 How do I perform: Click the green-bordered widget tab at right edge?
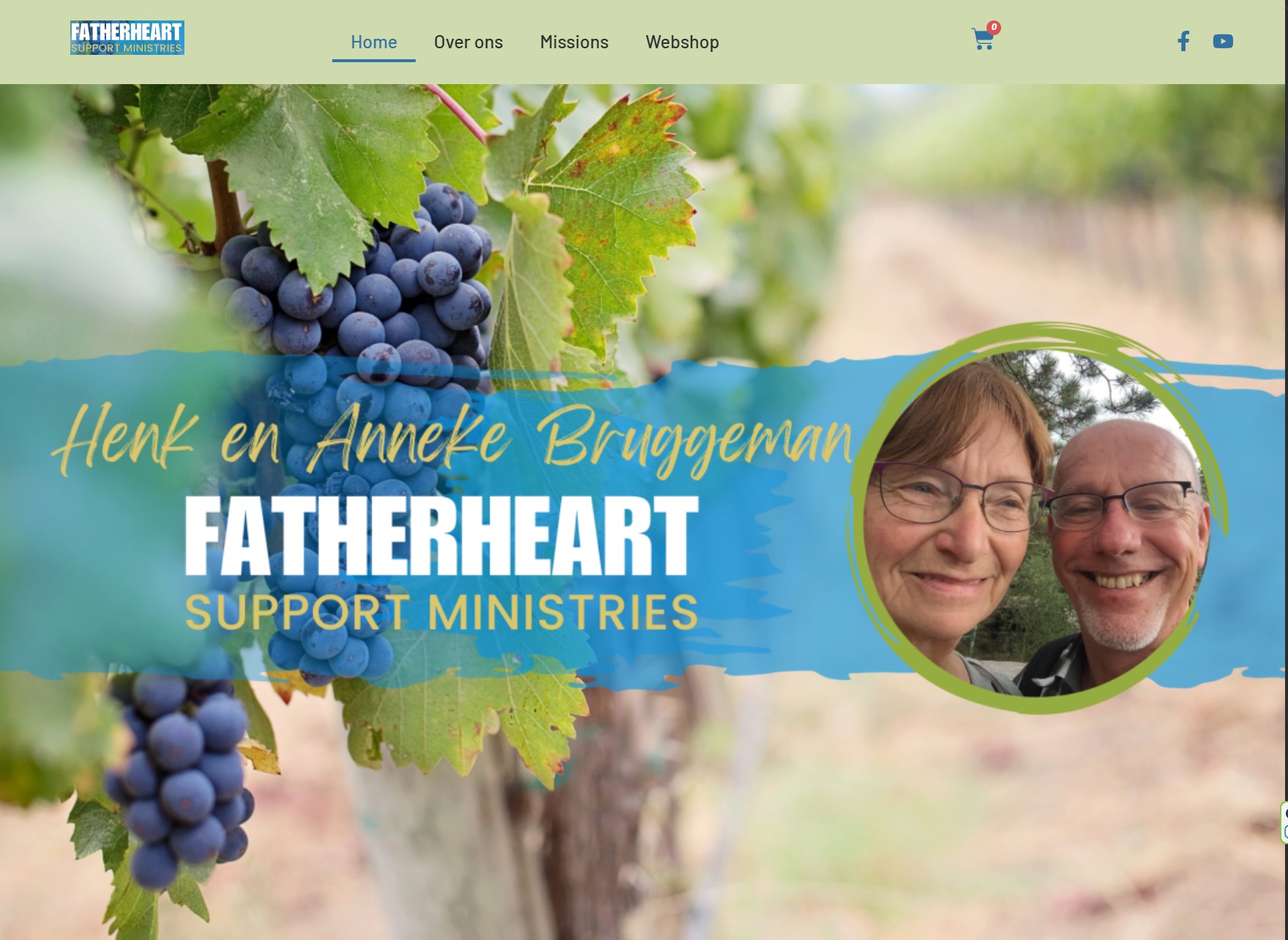coord(1284,822)
